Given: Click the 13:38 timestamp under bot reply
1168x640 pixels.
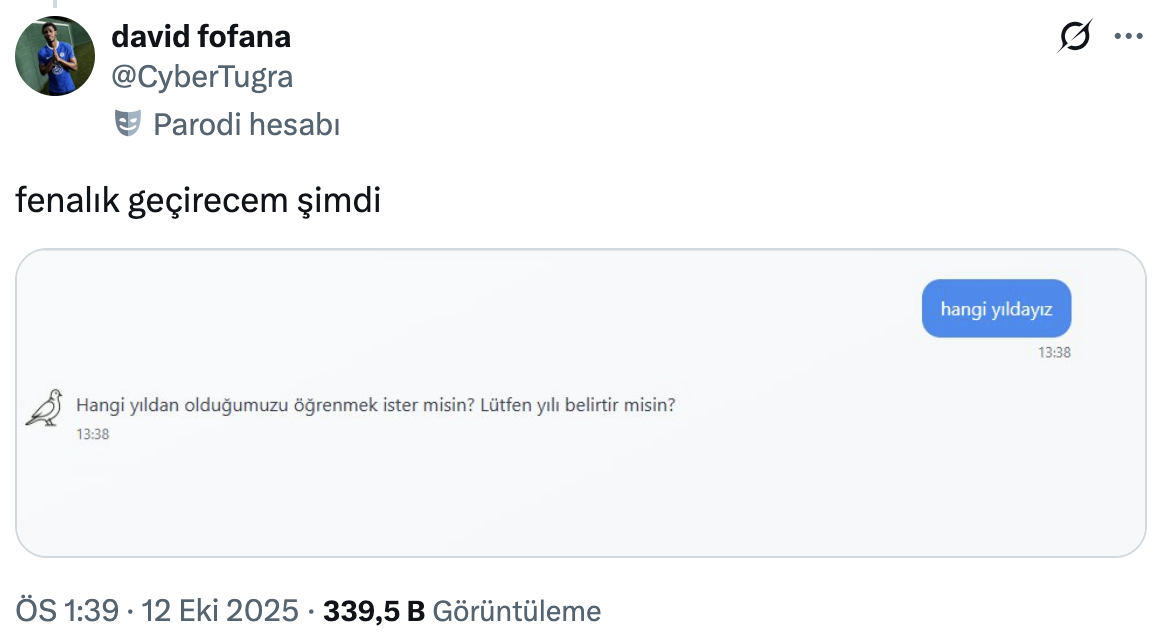Looking at the screenshot, I should (x=92, y=434).
